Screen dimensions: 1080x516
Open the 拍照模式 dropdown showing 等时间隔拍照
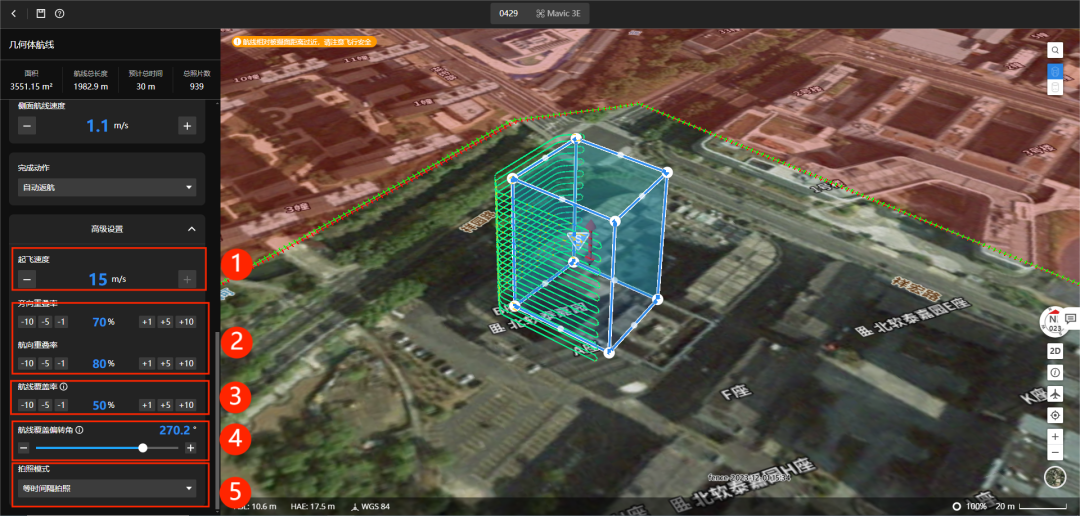107,488
